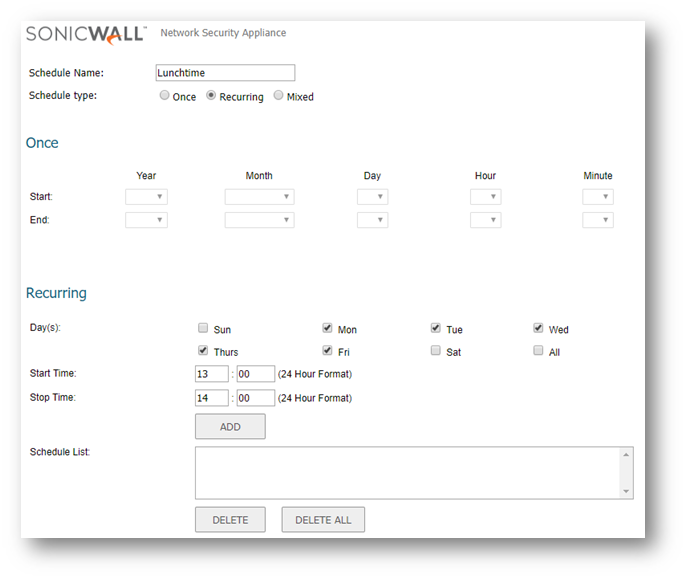Uncheck the Mon day checkbox

[x=327, y=328]
